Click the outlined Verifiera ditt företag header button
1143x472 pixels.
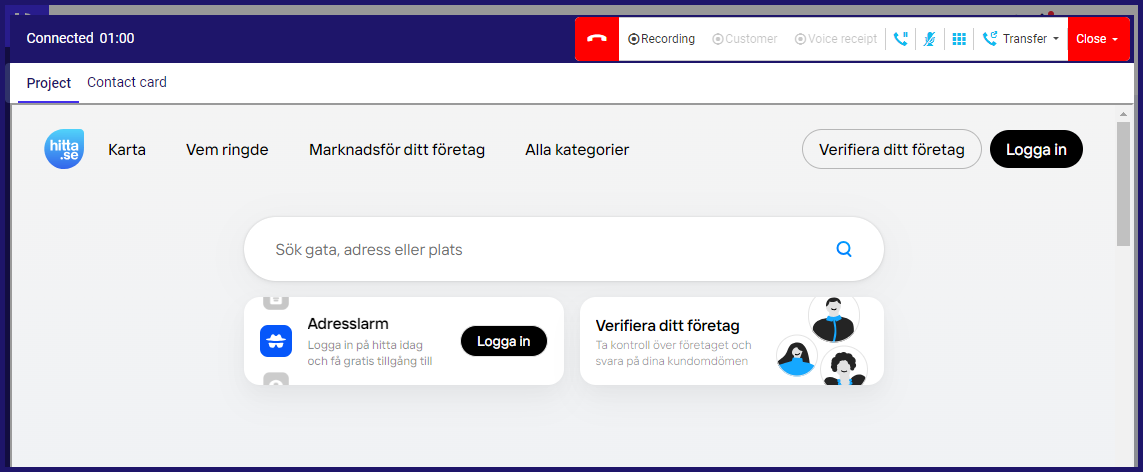pos(892,149)
